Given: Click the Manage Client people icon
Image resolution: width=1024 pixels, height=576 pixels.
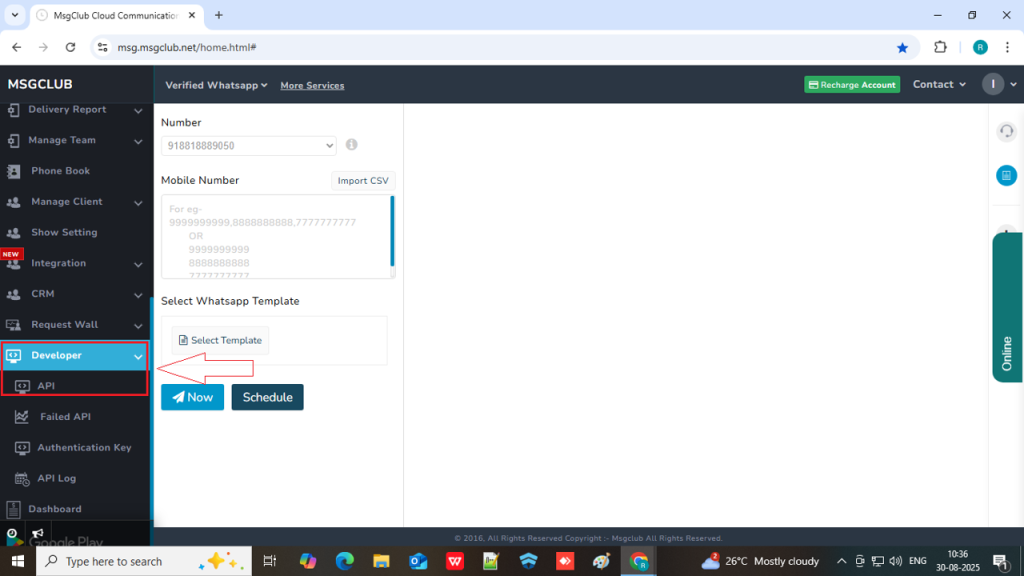Looking at the screenshot, I should click(13, 202).
